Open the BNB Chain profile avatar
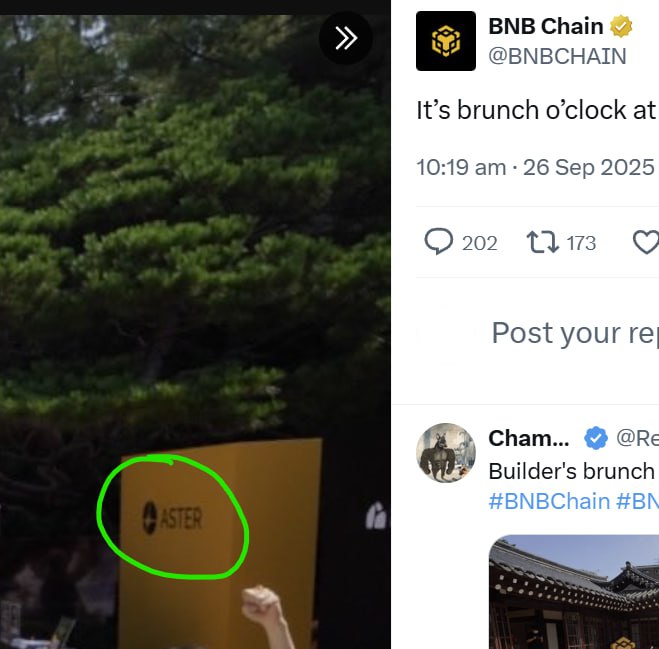Image resolution: width=659 pixels, height=649 pixels. pyautogui.click(x=446, y=41)
